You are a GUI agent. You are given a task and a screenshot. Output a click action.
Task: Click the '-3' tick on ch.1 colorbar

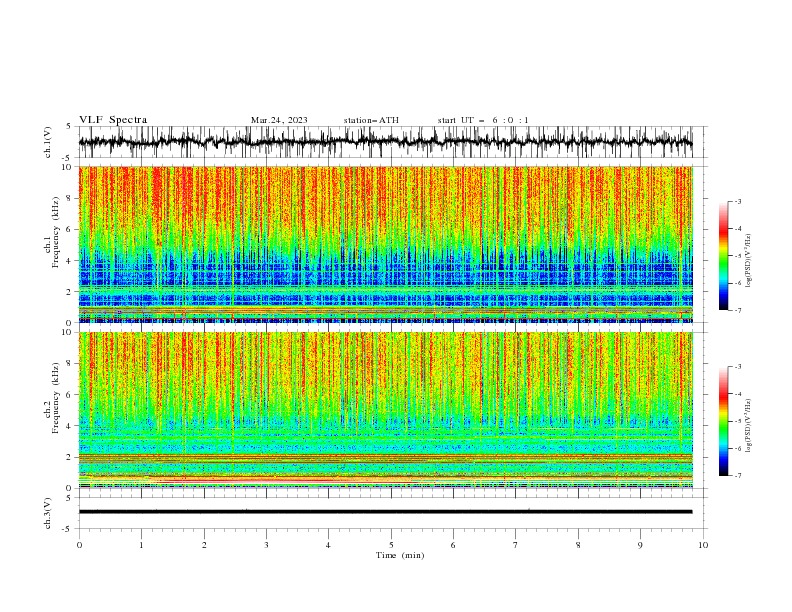click(x=738, y=201)
